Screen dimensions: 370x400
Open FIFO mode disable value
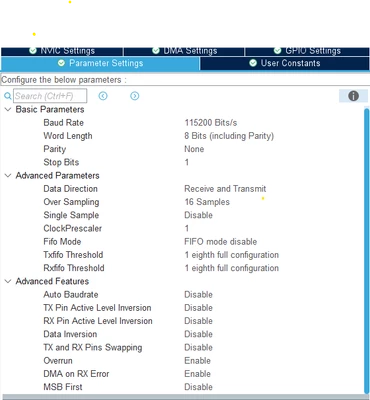point(221,242)
